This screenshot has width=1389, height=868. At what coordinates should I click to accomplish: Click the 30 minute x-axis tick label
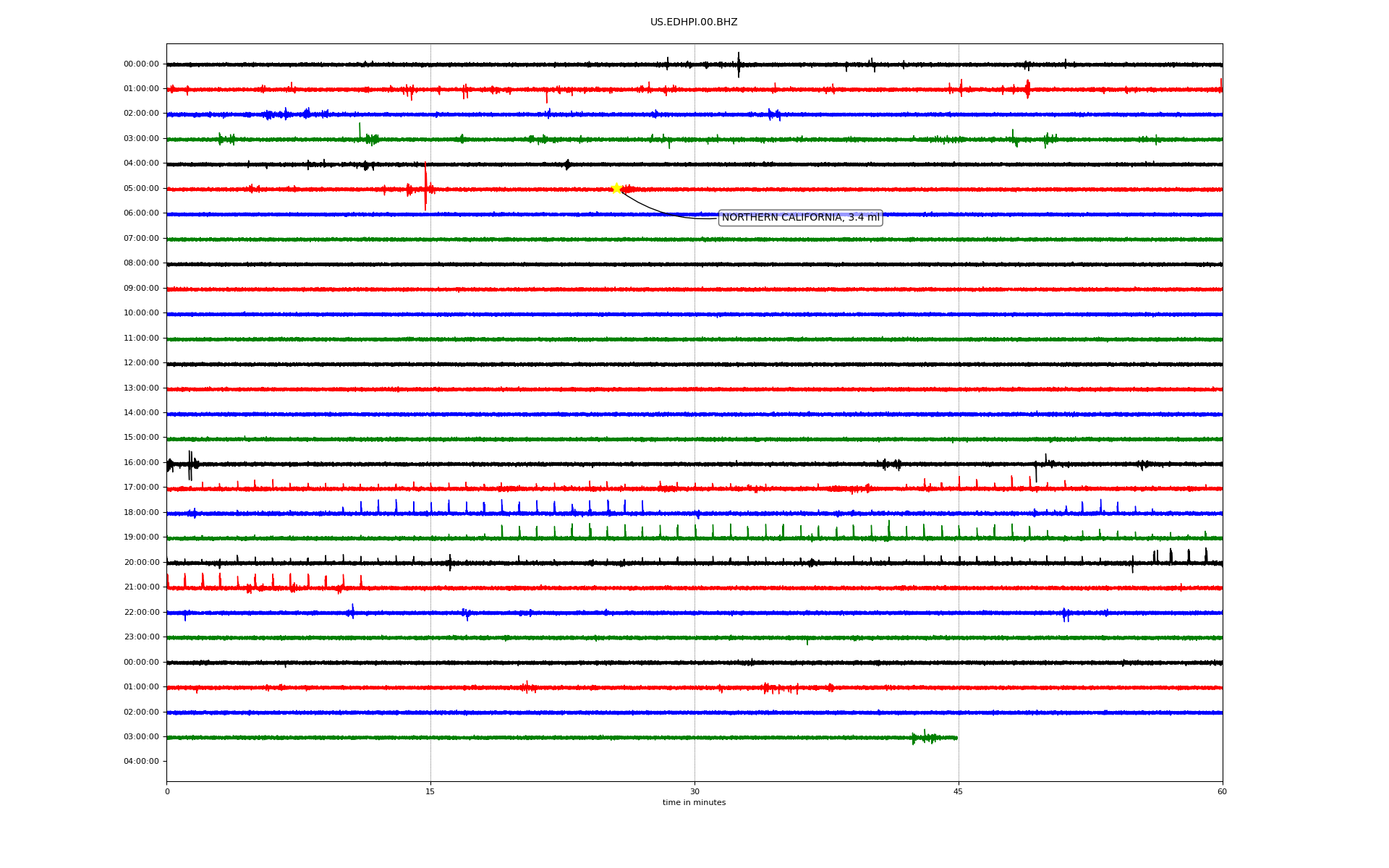(x=694, y=792)
